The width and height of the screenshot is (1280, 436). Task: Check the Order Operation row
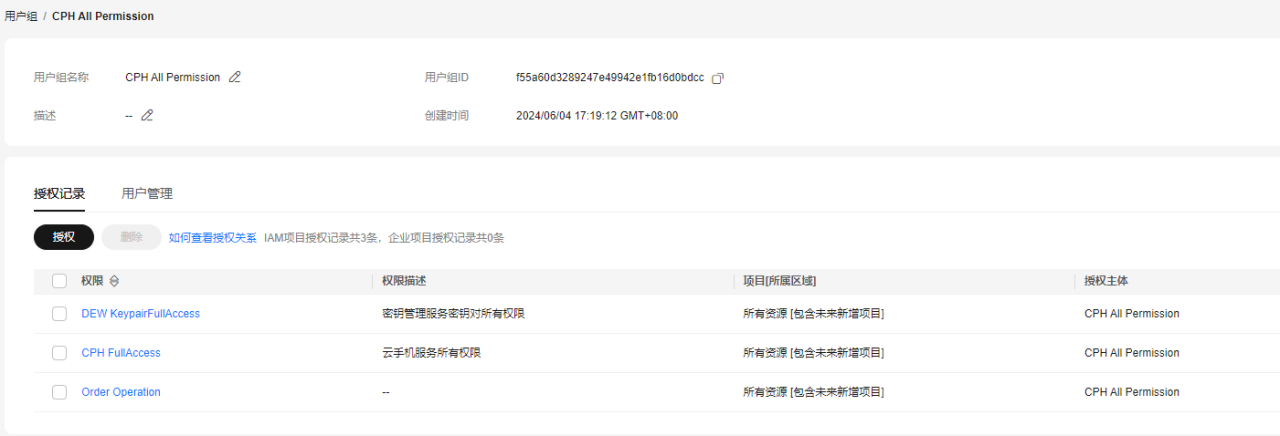coord(59,392)
